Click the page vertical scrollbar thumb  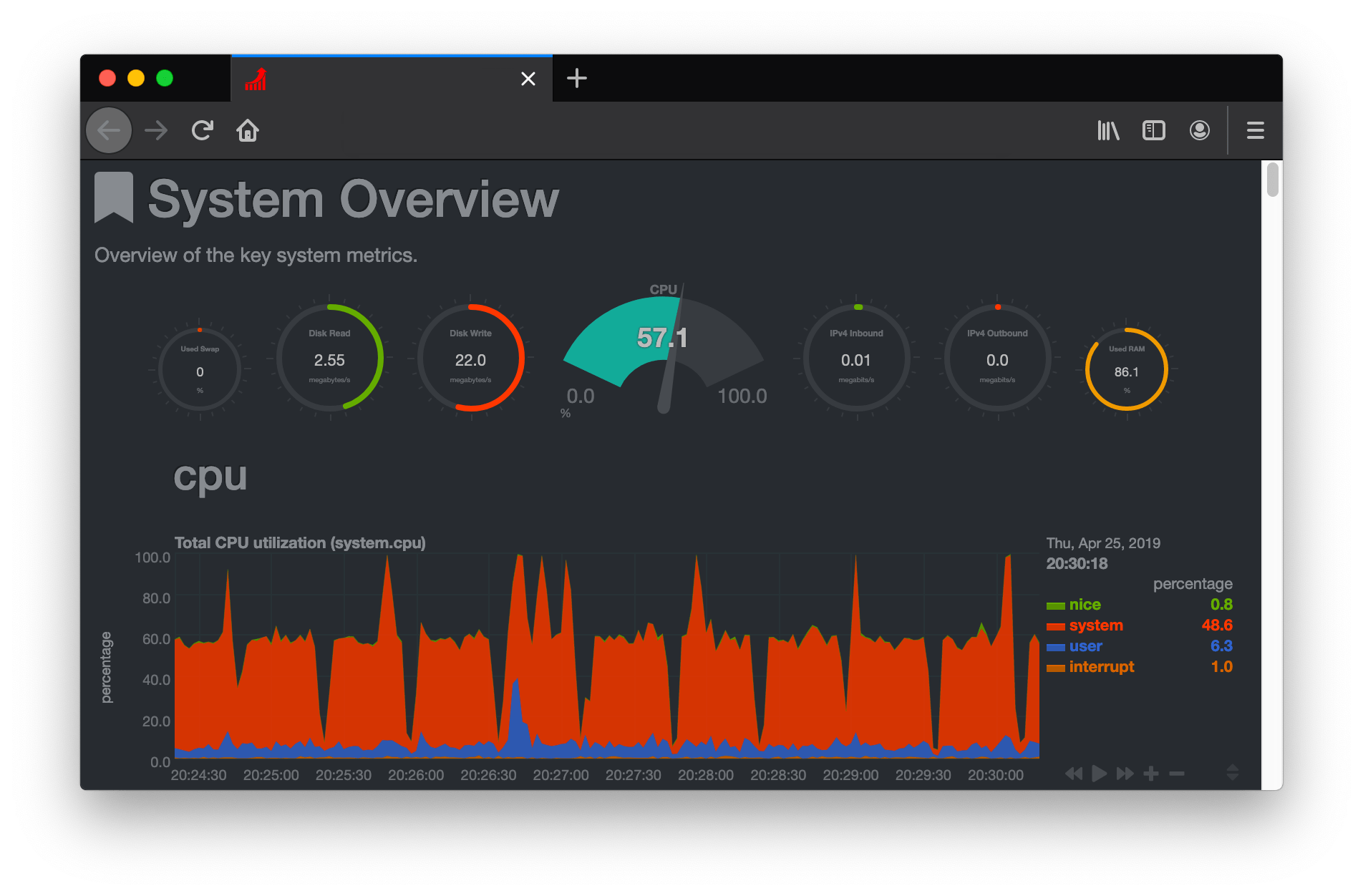click(1272, 180)
